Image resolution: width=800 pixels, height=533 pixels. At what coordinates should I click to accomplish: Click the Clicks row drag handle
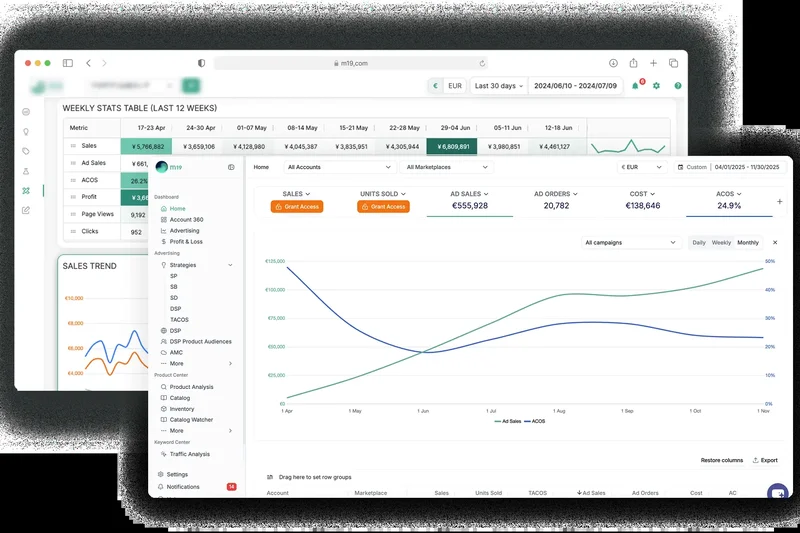pos(72,232)
